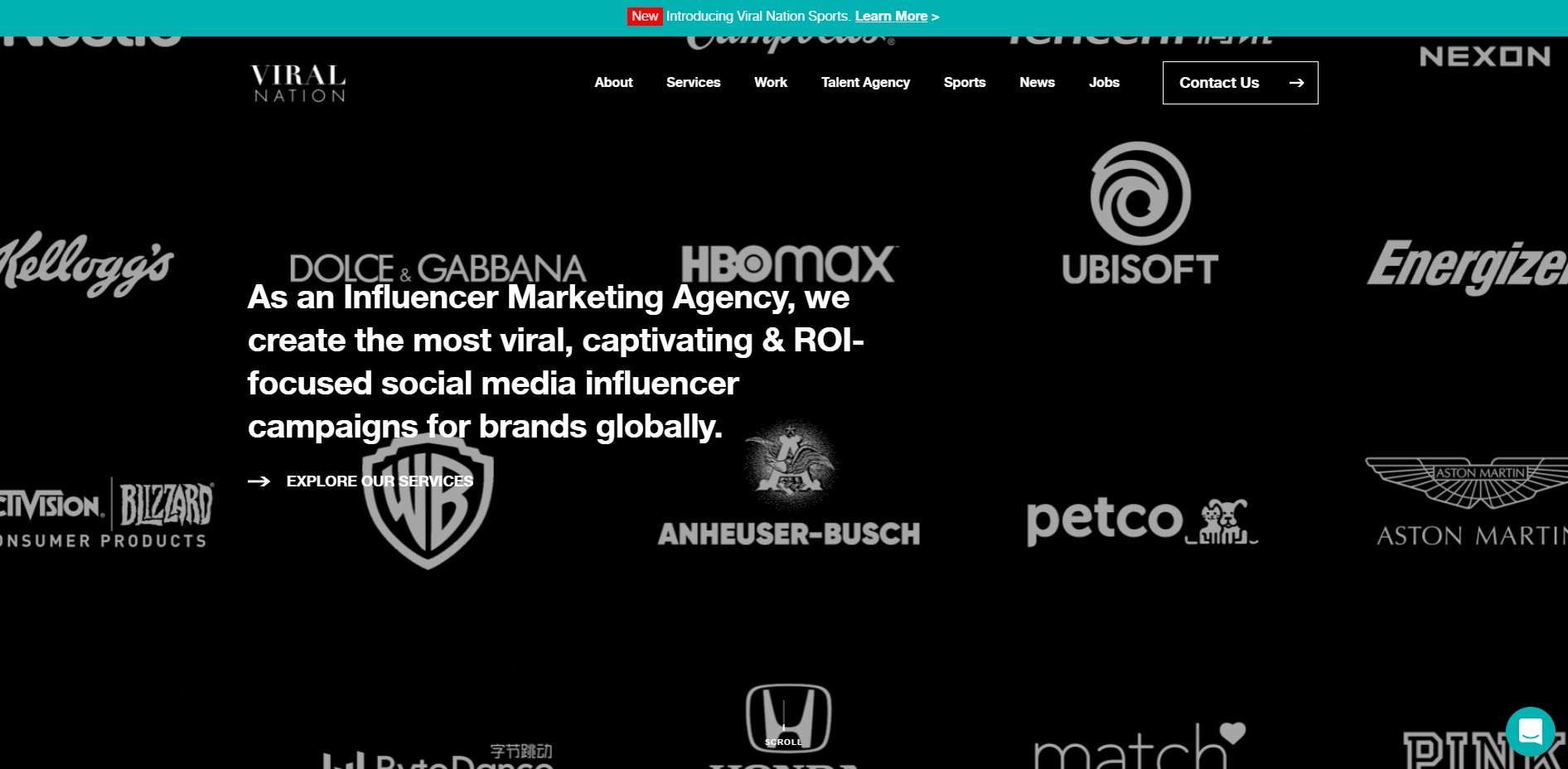Open the Talent Agency page
The width and height of the screenshot is (1568, 769).
point(865,83)
